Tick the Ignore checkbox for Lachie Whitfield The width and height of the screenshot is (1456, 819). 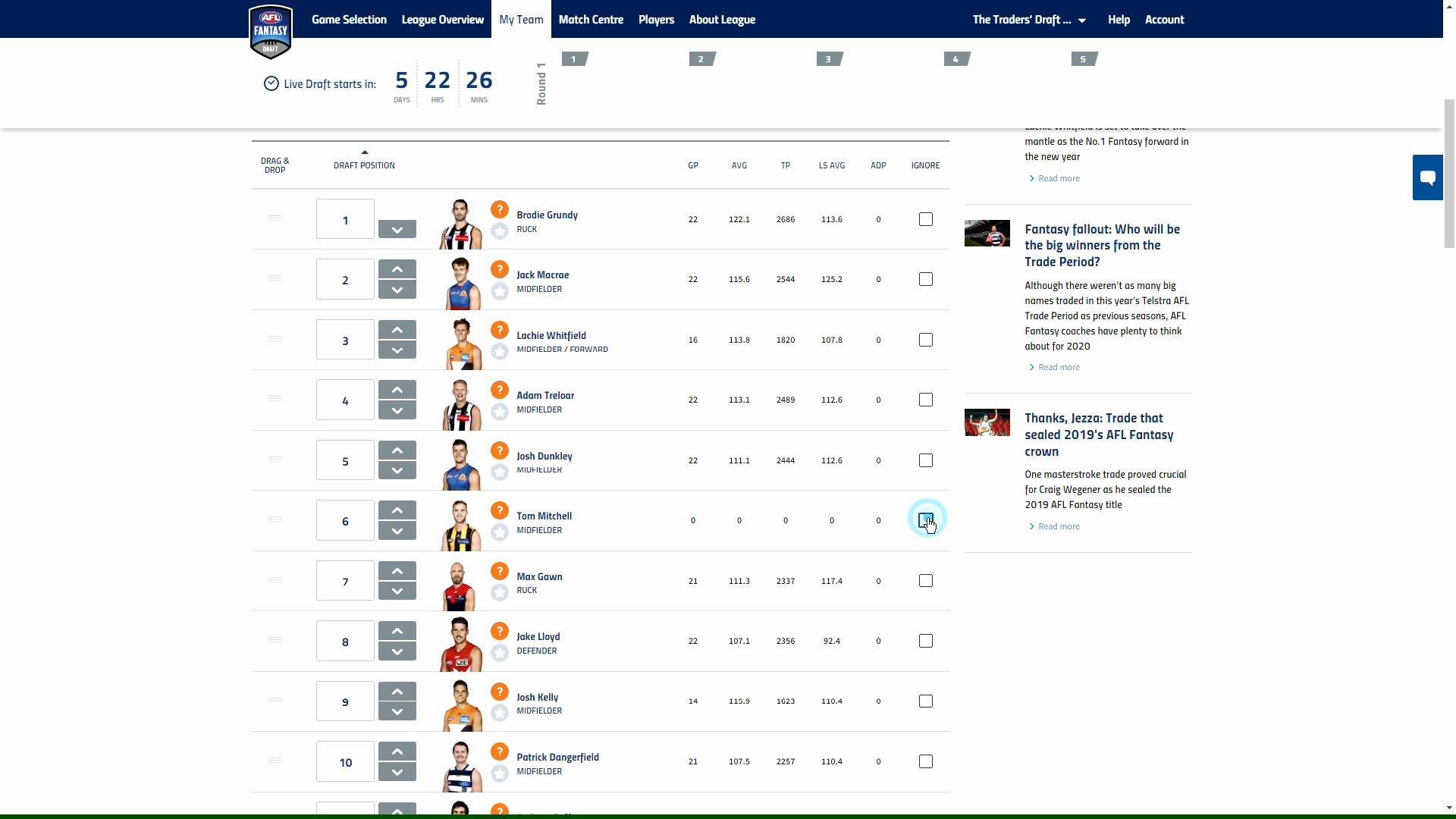pos(925,340)
